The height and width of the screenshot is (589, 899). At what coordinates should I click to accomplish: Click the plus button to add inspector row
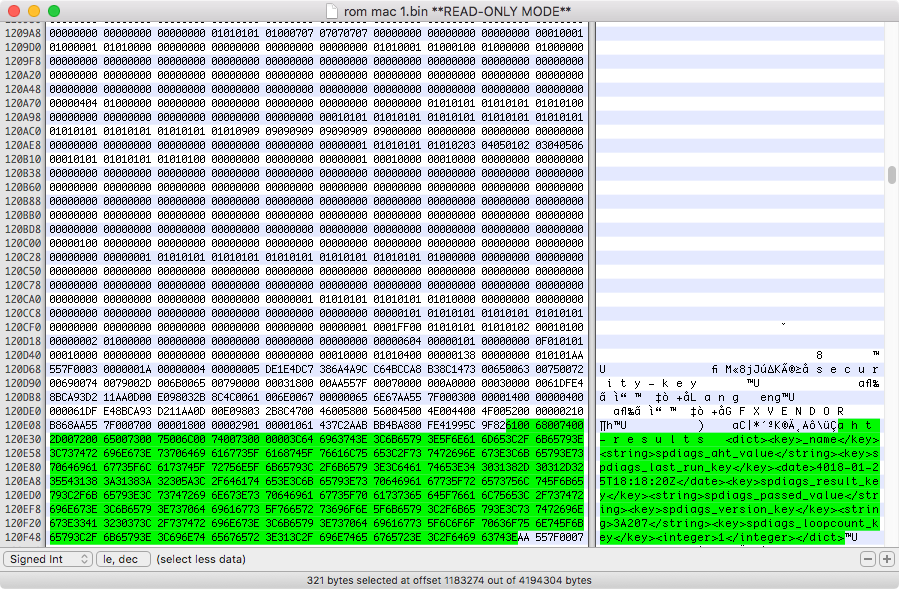(887, 559)
